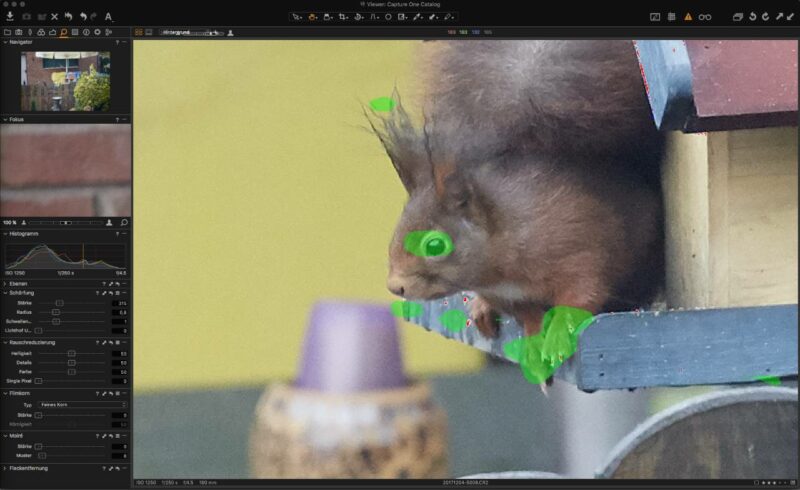Expand the Ebenen panel

click(5, 284)
